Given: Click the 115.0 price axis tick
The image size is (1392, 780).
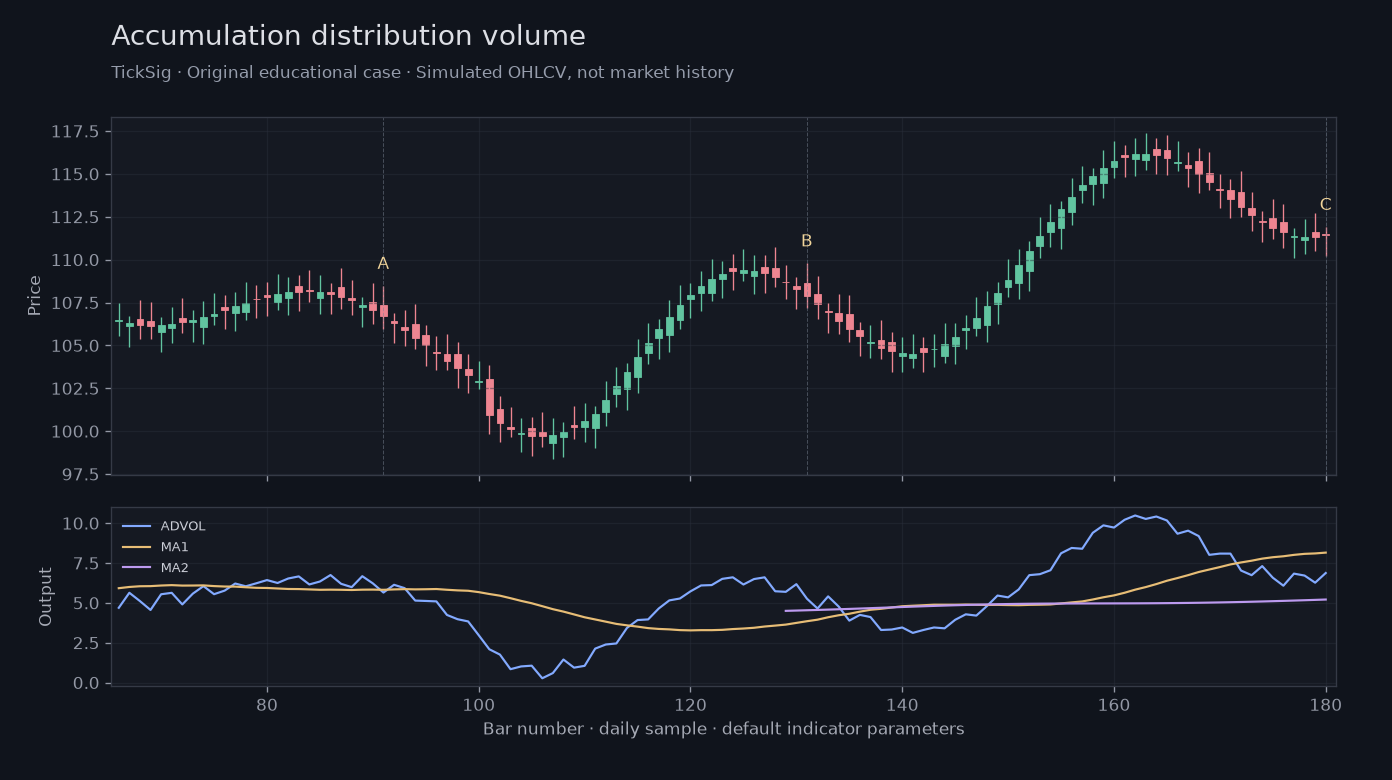Looking at the screenshot, I should point(76,175).
